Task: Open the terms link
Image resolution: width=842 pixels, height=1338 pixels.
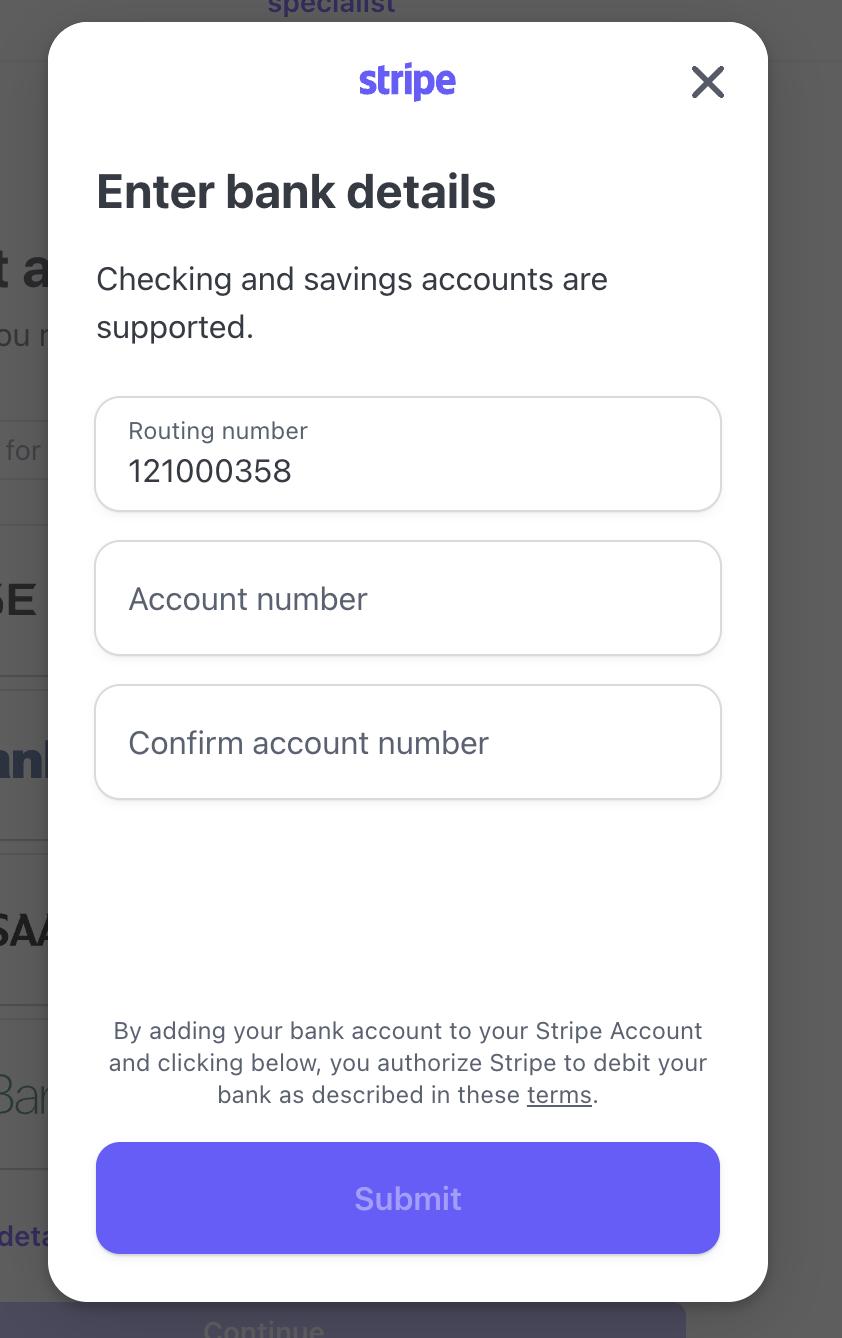Action: 559,1095
